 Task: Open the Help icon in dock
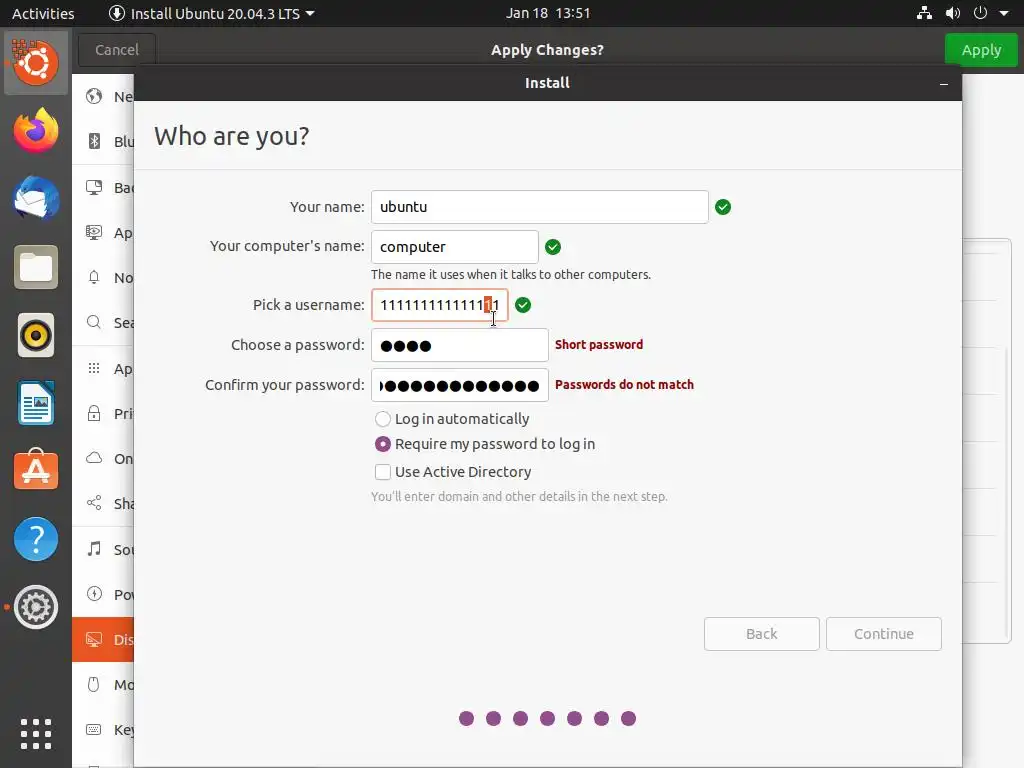[x=36, y=539]
